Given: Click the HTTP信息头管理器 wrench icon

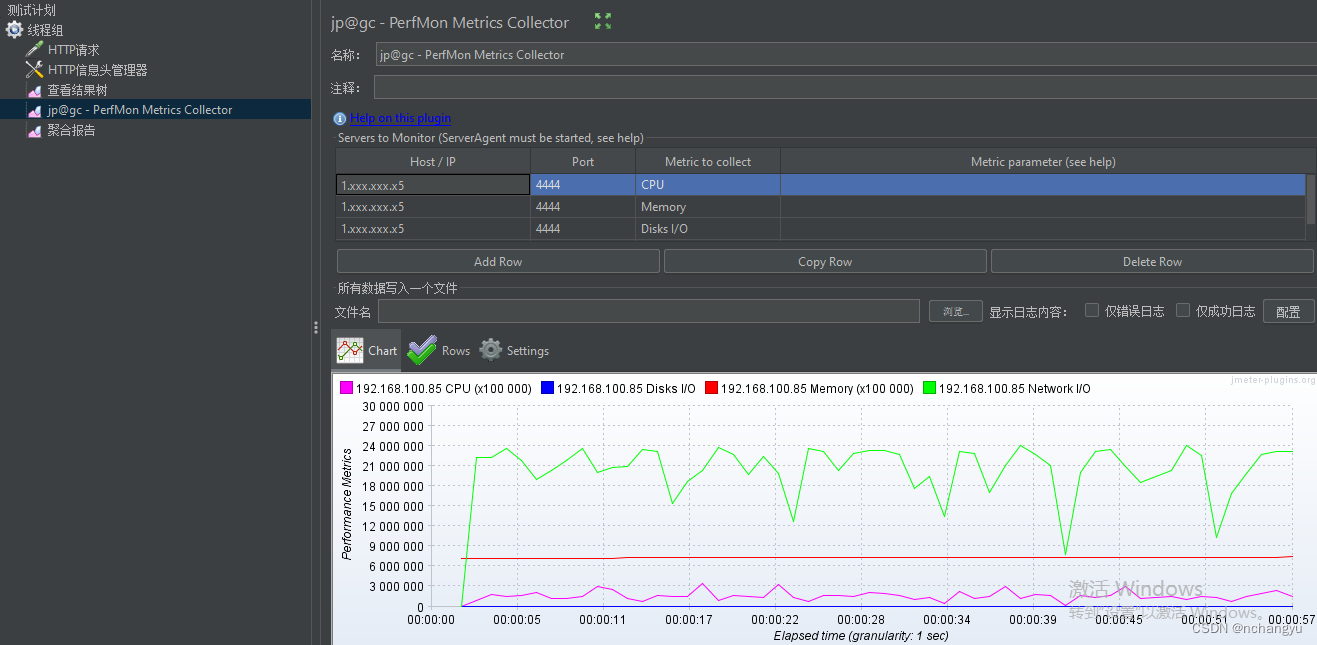Looking at the screenshot, I should point(34,70).
